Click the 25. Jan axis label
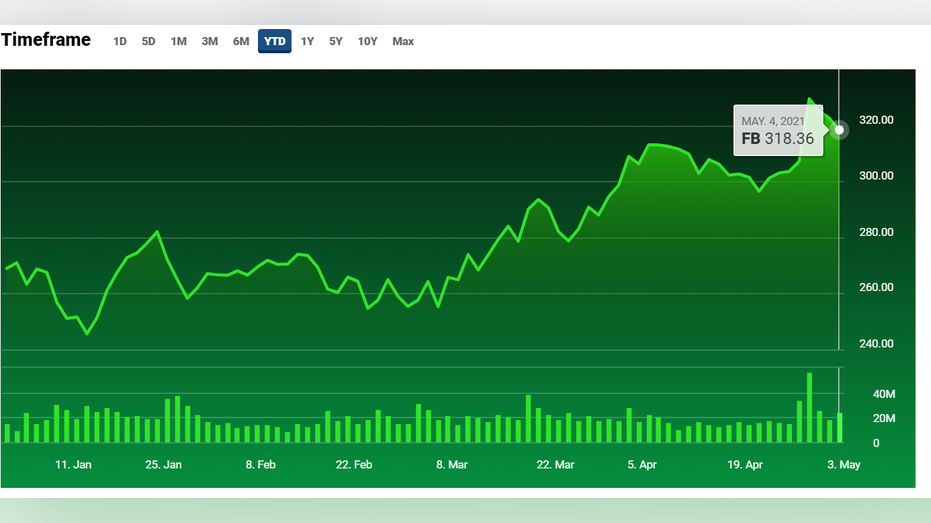 coord(163,465)
